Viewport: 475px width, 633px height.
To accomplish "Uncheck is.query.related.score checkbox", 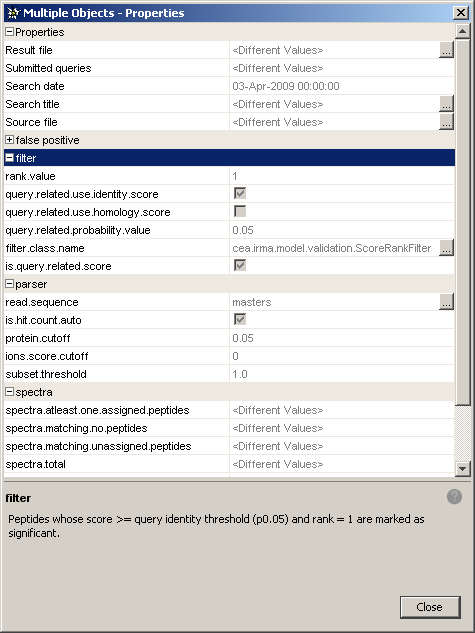I will point(240,266).
